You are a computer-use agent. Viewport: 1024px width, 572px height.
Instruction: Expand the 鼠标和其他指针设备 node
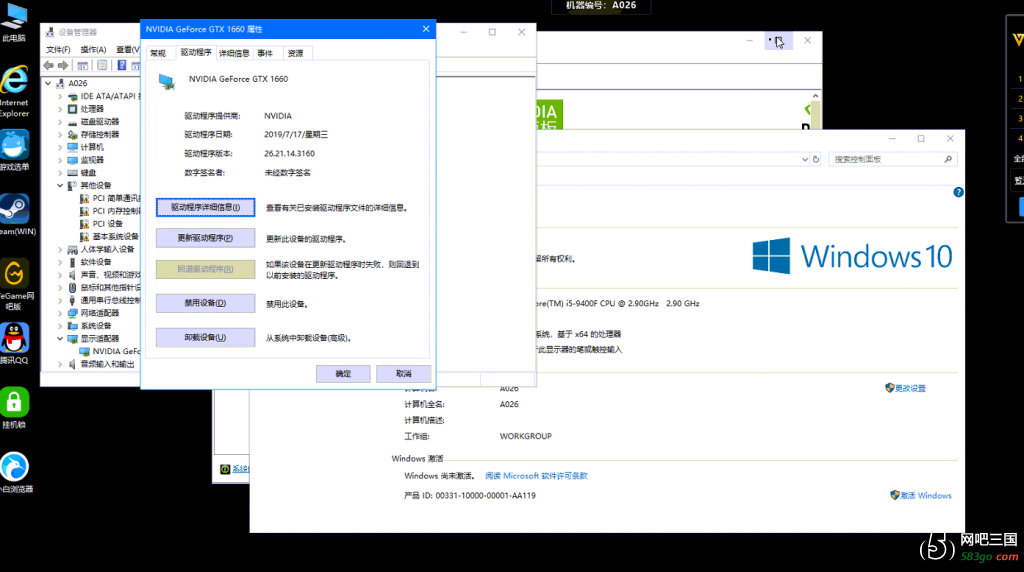60,287
